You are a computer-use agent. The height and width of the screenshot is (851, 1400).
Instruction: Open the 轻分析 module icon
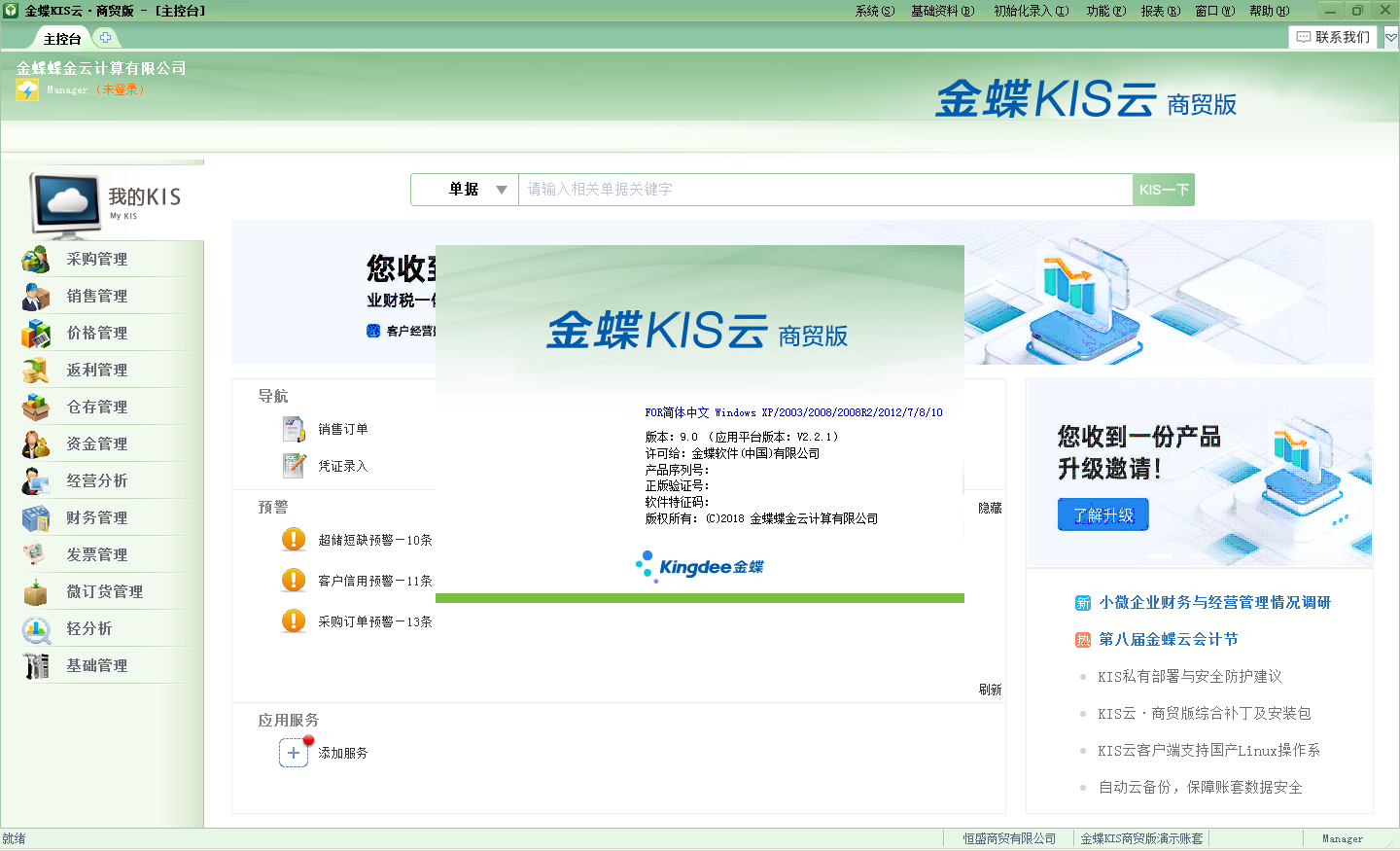36,629
